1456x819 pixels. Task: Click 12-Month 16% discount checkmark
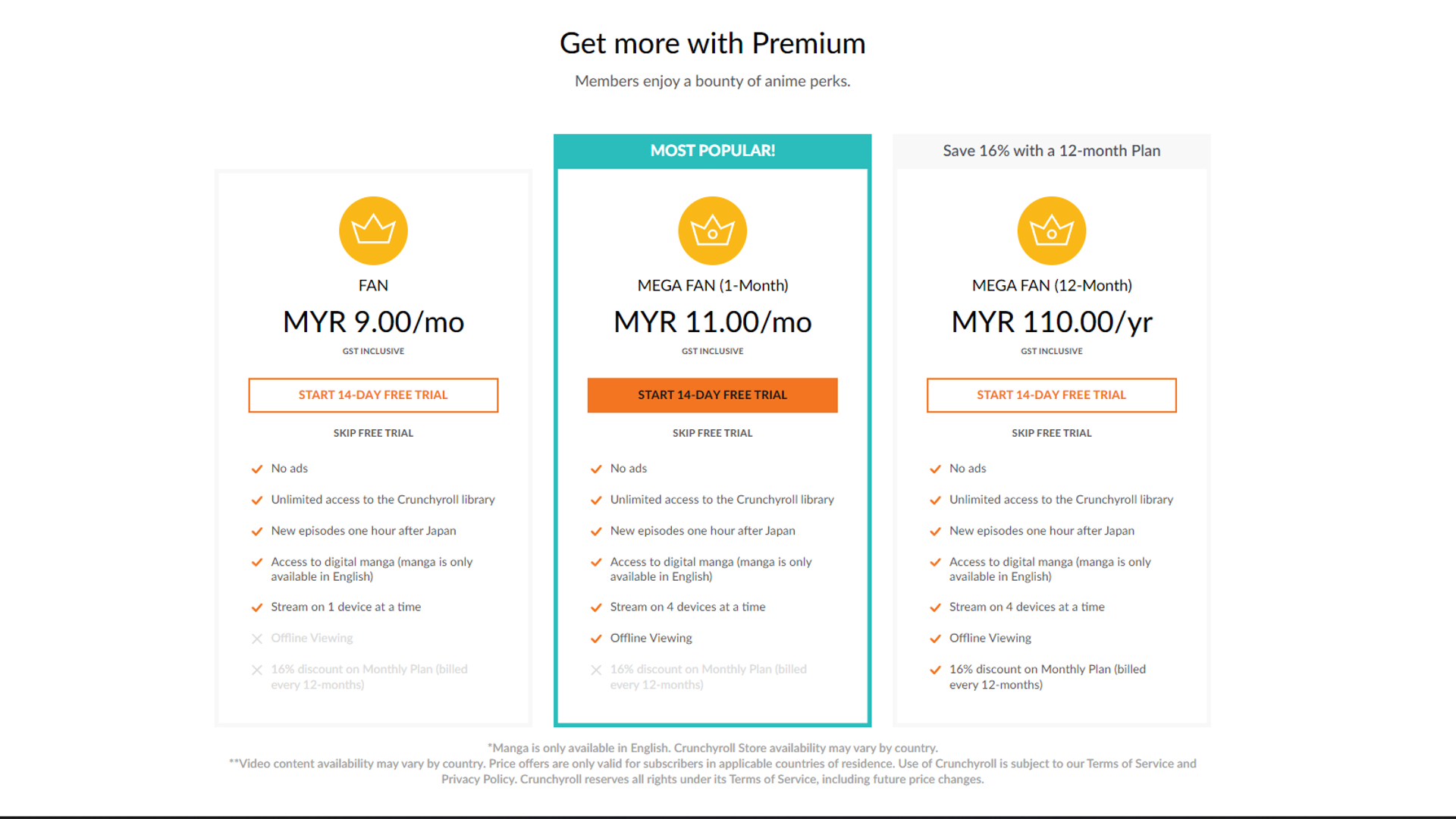click(935, 670)
